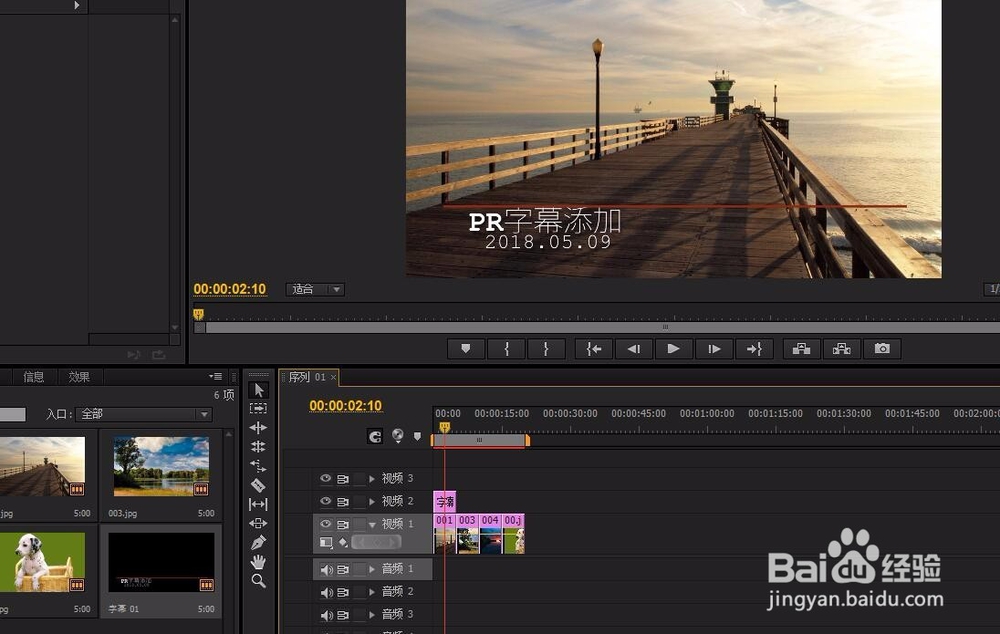Select the Slide tool
The width and height of the screenshot is (1000, 634).
click(x=258, y=523)
